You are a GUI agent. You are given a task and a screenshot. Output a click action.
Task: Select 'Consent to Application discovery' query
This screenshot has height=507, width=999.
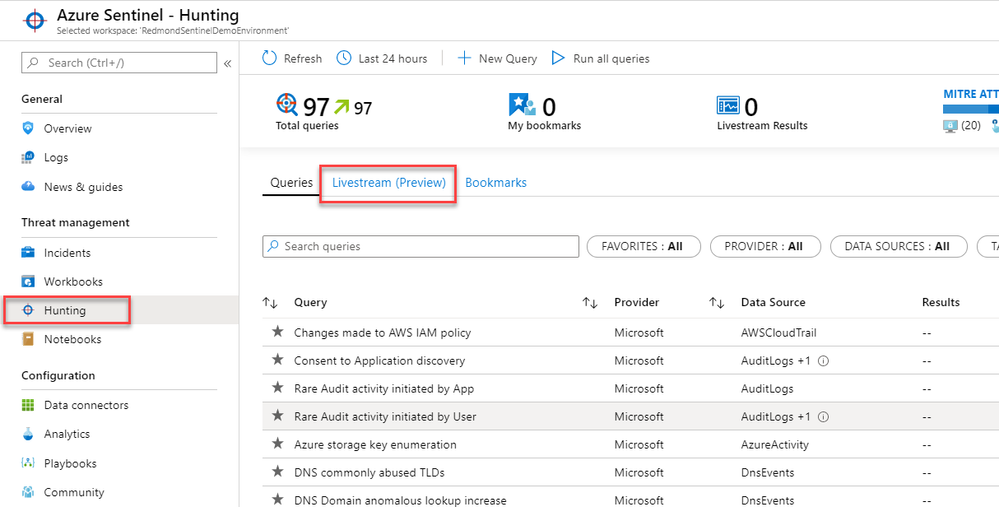pos(379,361)
